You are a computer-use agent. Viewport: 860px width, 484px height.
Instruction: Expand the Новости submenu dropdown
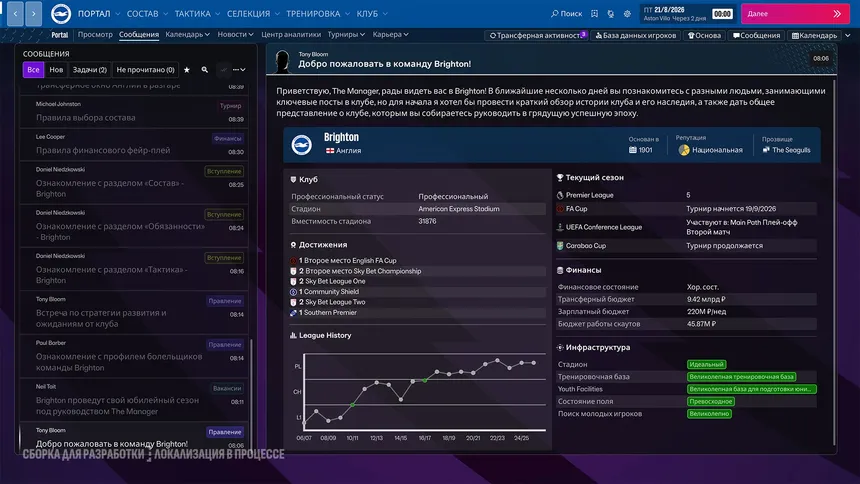[x=235, y=35]
